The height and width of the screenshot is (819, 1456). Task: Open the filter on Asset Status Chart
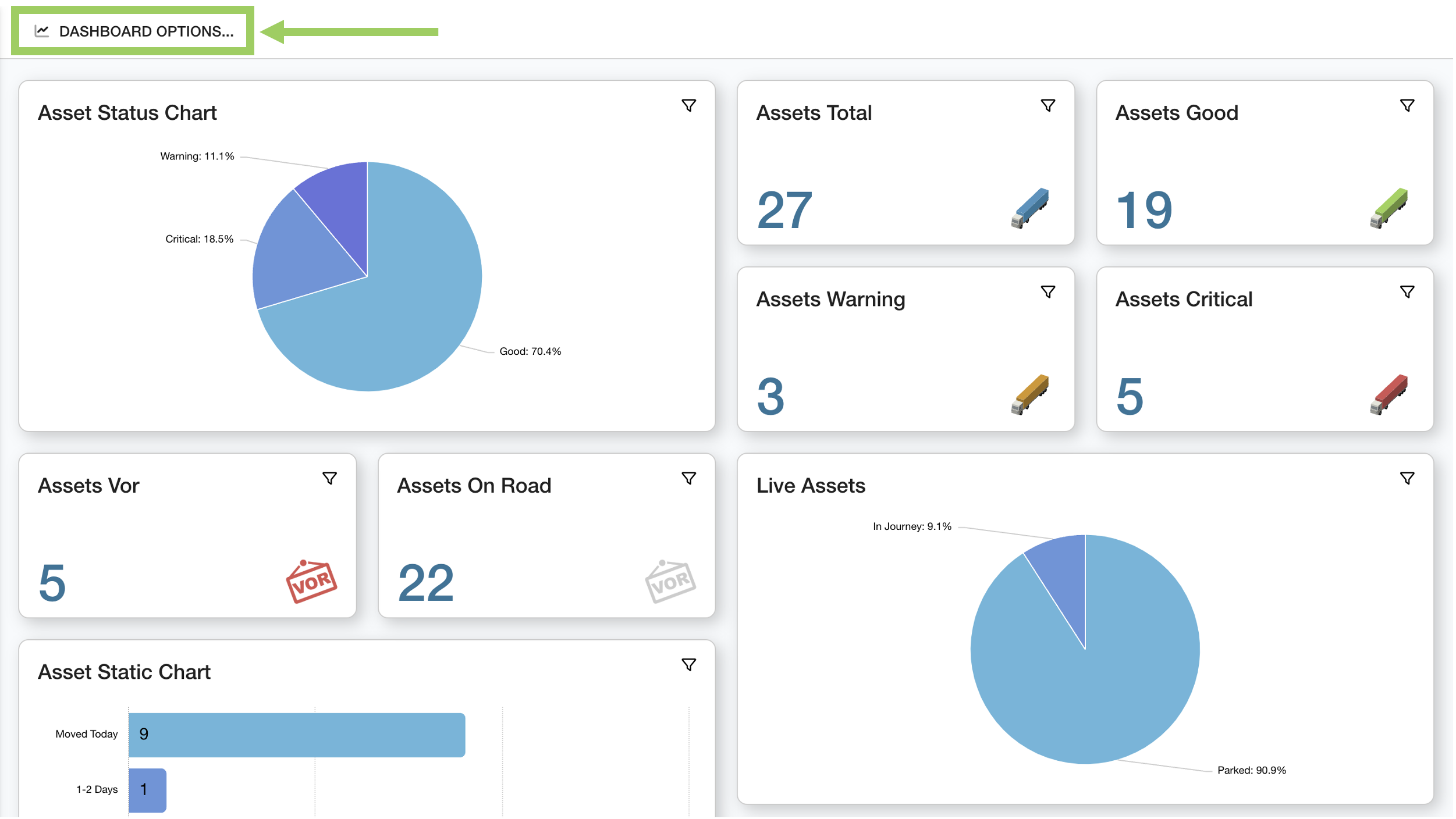point(690,105)
